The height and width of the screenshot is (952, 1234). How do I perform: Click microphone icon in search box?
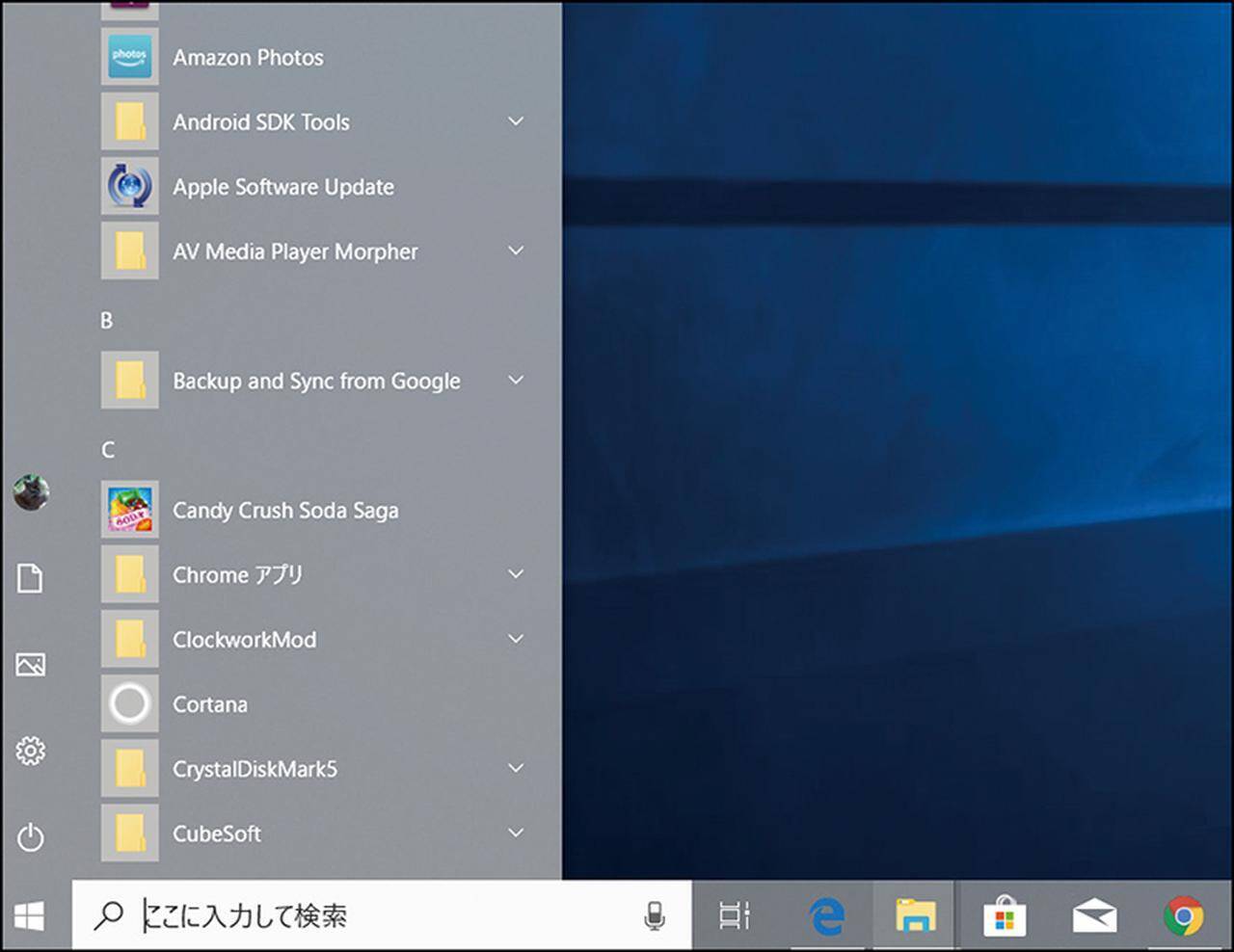(655, 916)
